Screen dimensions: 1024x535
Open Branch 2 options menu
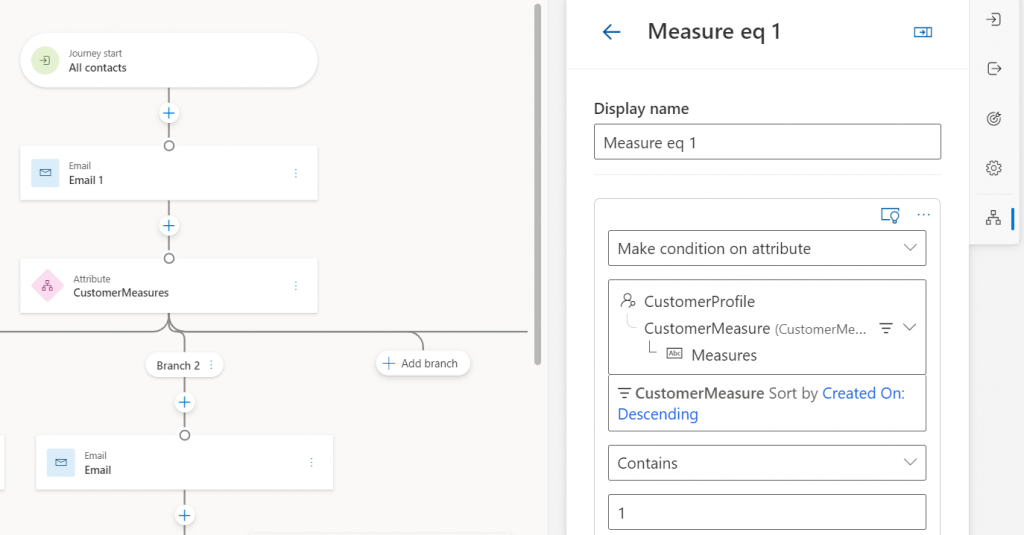pos(211,366)
